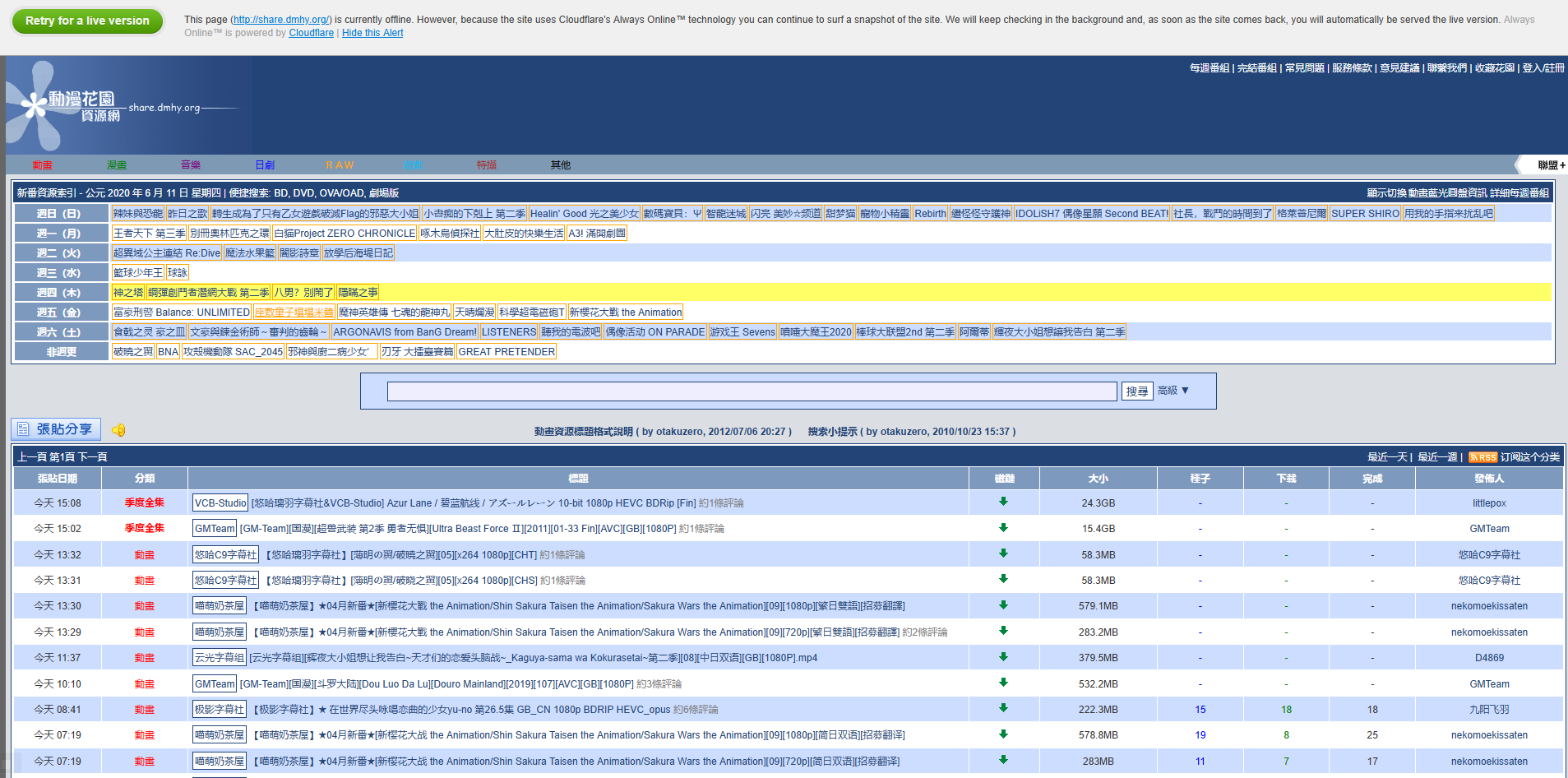The width and height of the screenshot is (1568, 778).
Task: Expand the 高級 advanced search options
Action: (1173, 391)
